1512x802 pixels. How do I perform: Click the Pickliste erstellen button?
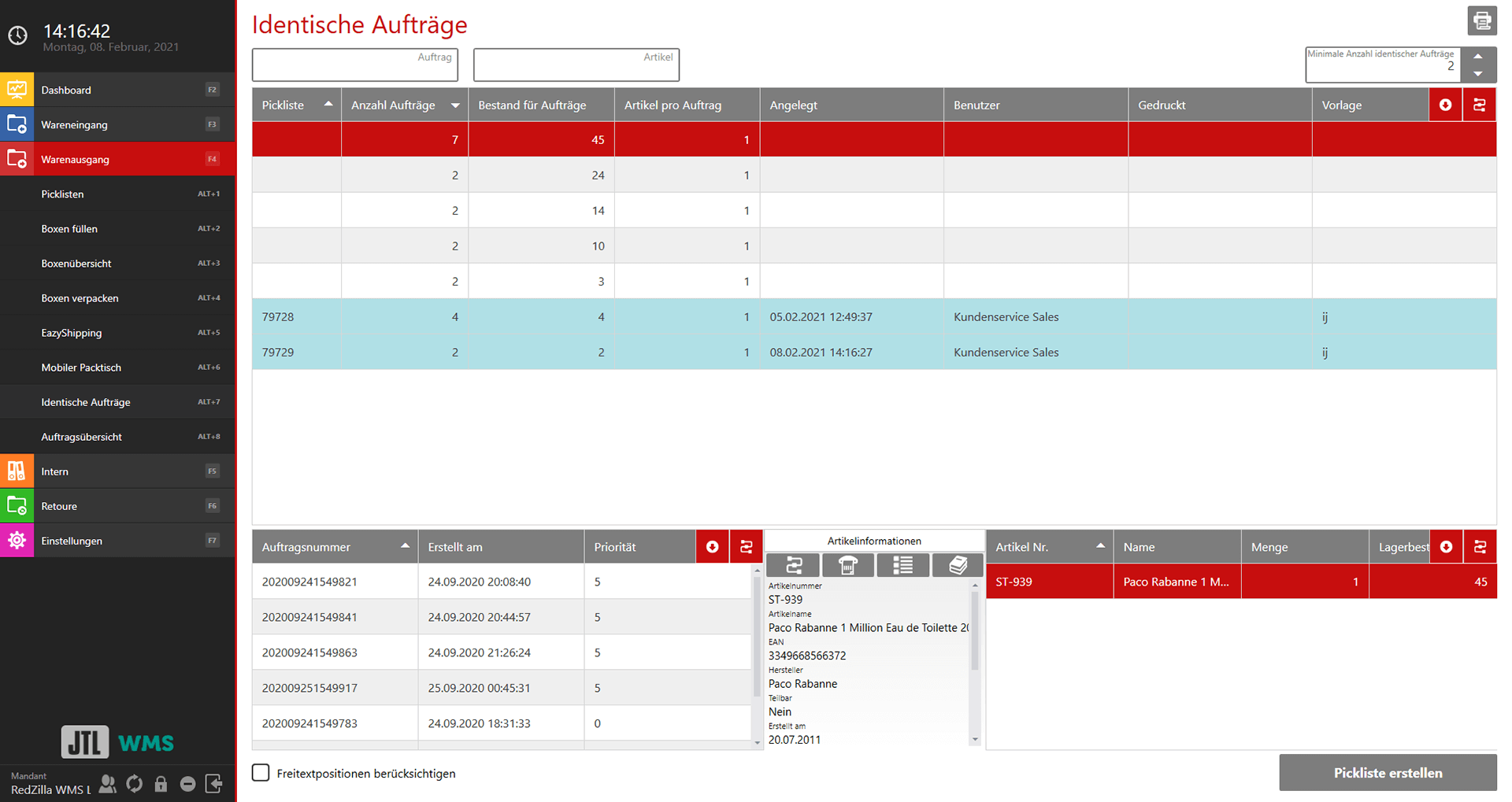pos(1387,773)
